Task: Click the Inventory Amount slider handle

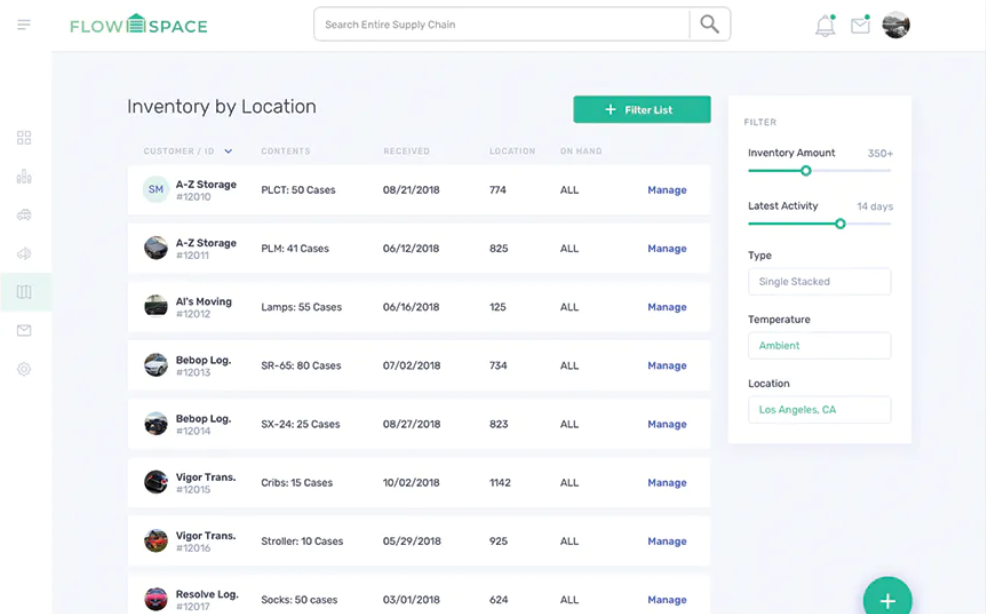Action: [806, 171]
